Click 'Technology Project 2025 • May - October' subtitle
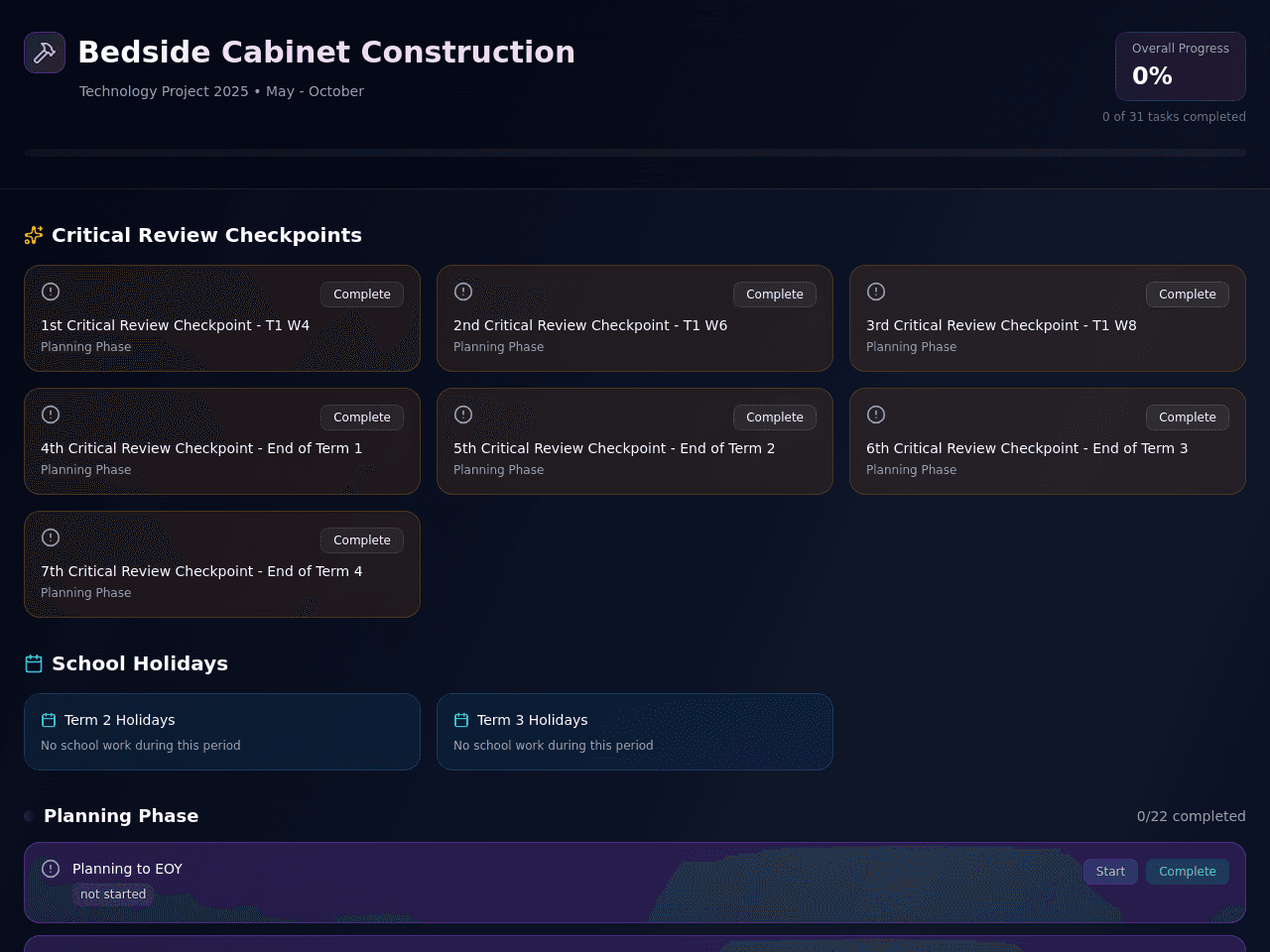Viewport: 1270px width, 952px height. pos(221,91)
